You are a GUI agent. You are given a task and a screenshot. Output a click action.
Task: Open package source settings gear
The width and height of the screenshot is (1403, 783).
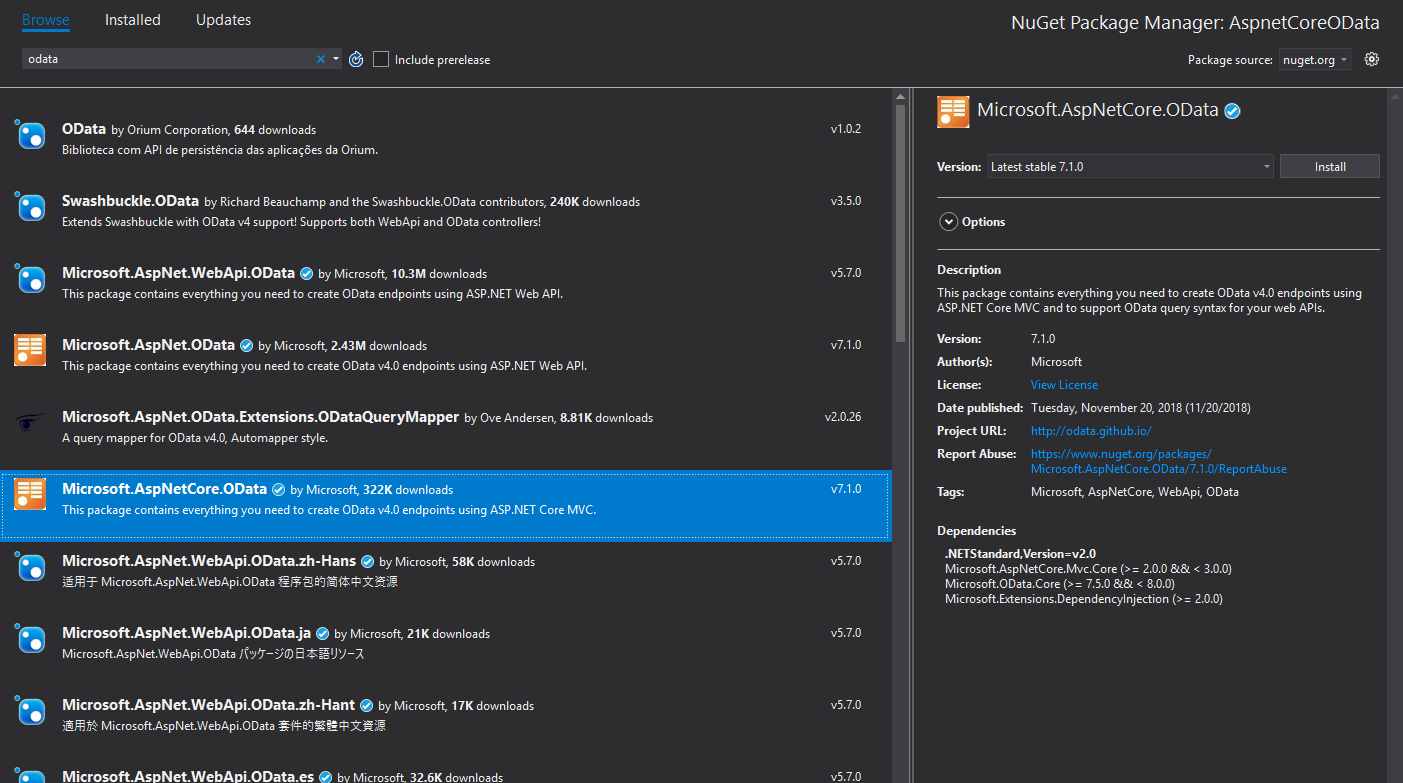click(1372, 59)
